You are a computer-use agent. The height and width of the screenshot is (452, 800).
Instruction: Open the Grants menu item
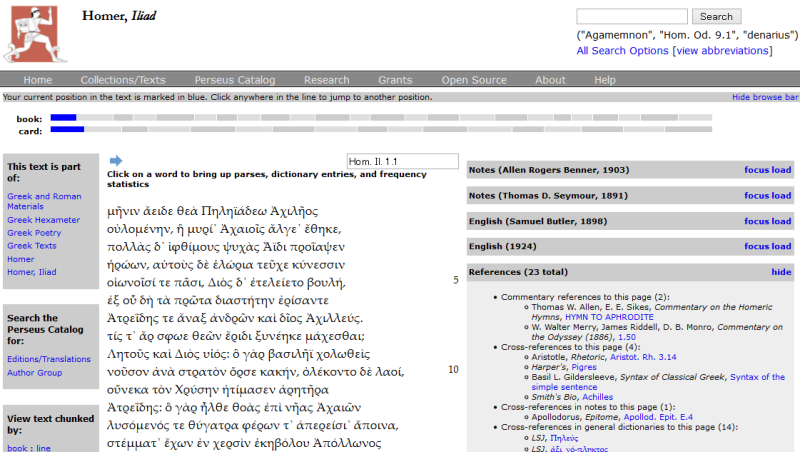[395, 80]
